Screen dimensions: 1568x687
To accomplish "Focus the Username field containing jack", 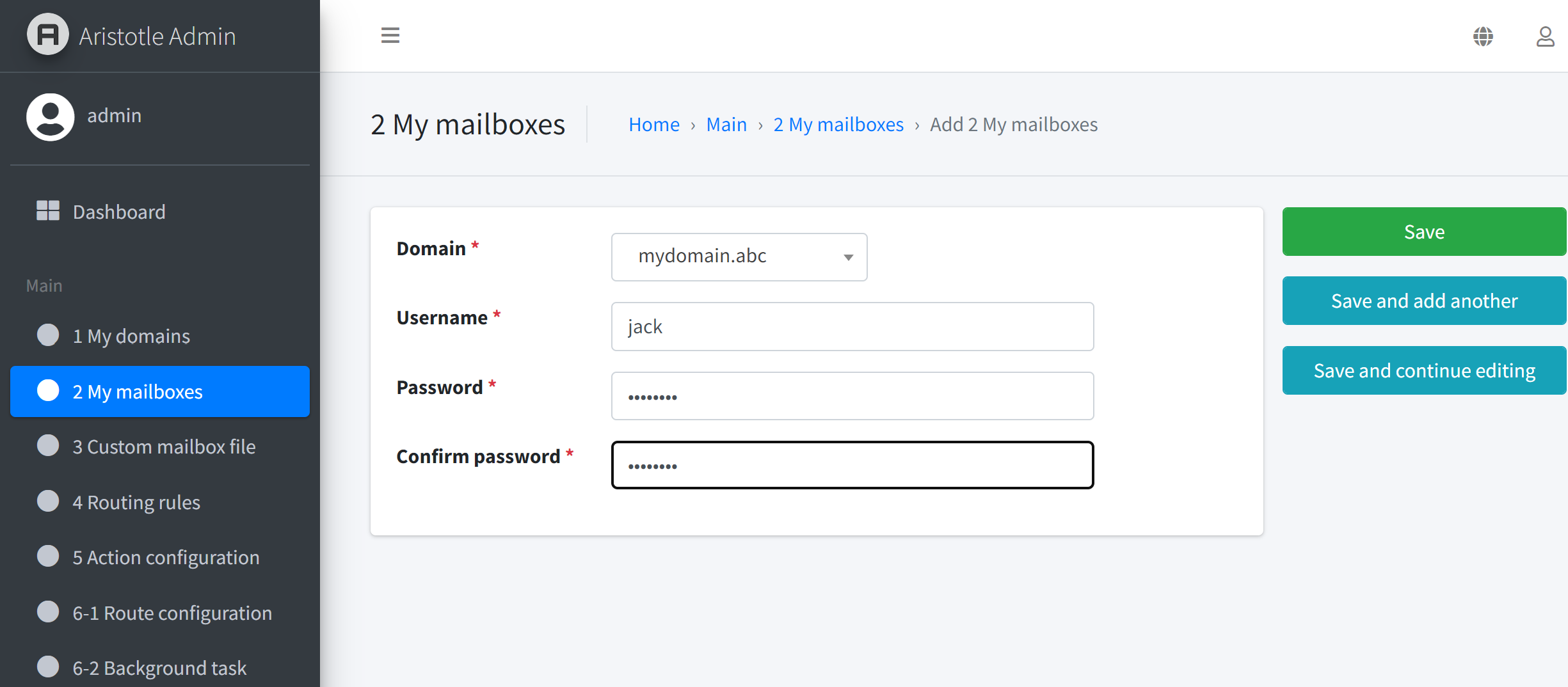I will (852, 326).
